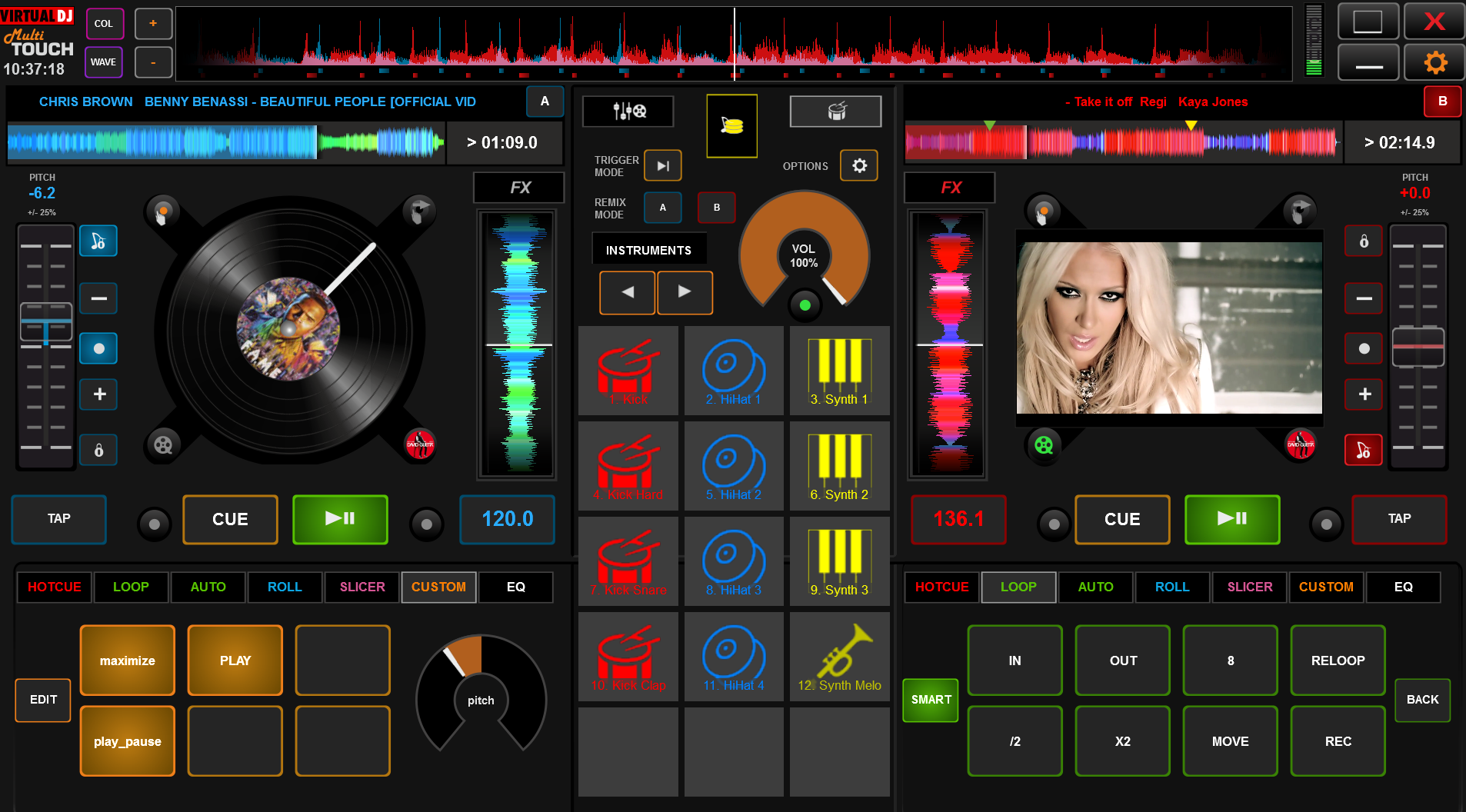Click the video preview on deck B
Image resolution: width=1466 pixels, height=812 pixels.
point(1169,328)
